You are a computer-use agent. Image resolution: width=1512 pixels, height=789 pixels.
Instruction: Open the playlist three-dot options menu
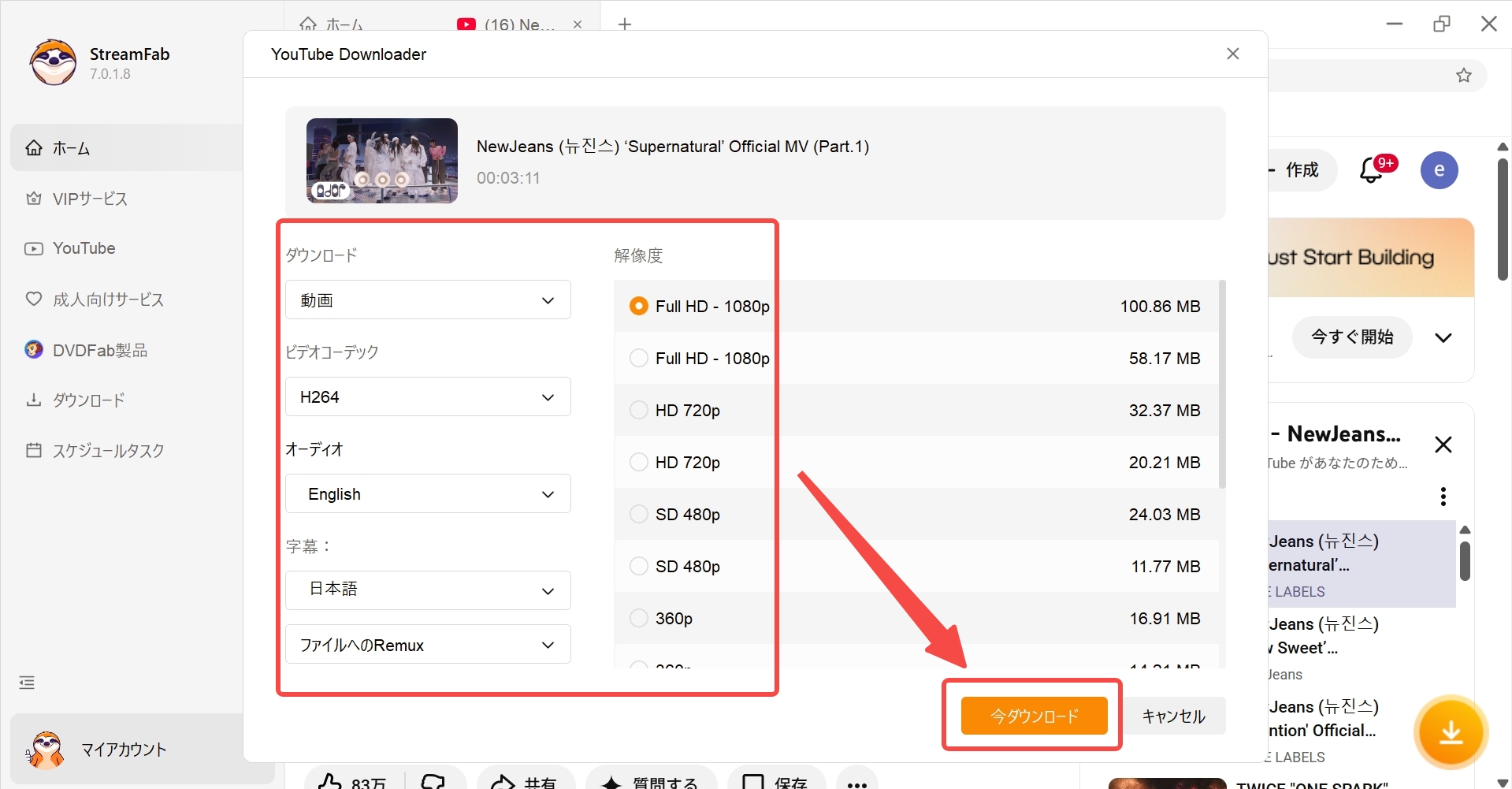(1443, 496)
